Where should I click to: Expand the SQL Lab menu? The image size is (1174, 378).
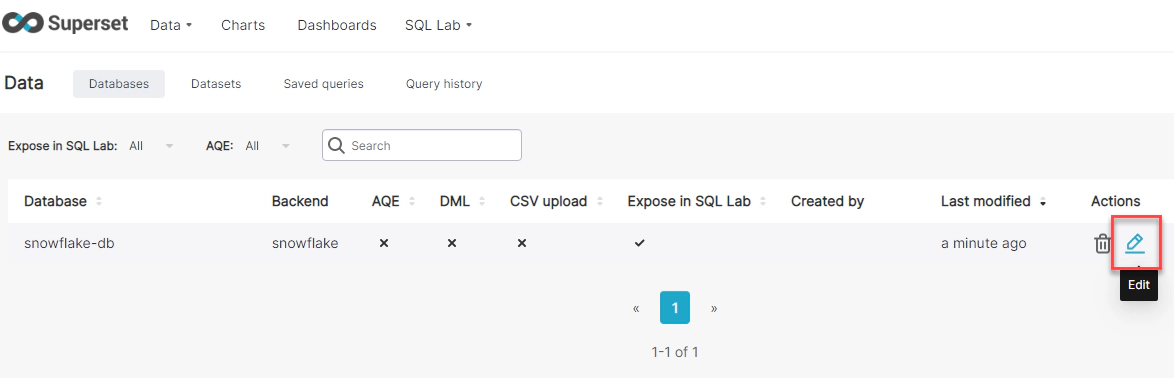(x=439, y=25)
